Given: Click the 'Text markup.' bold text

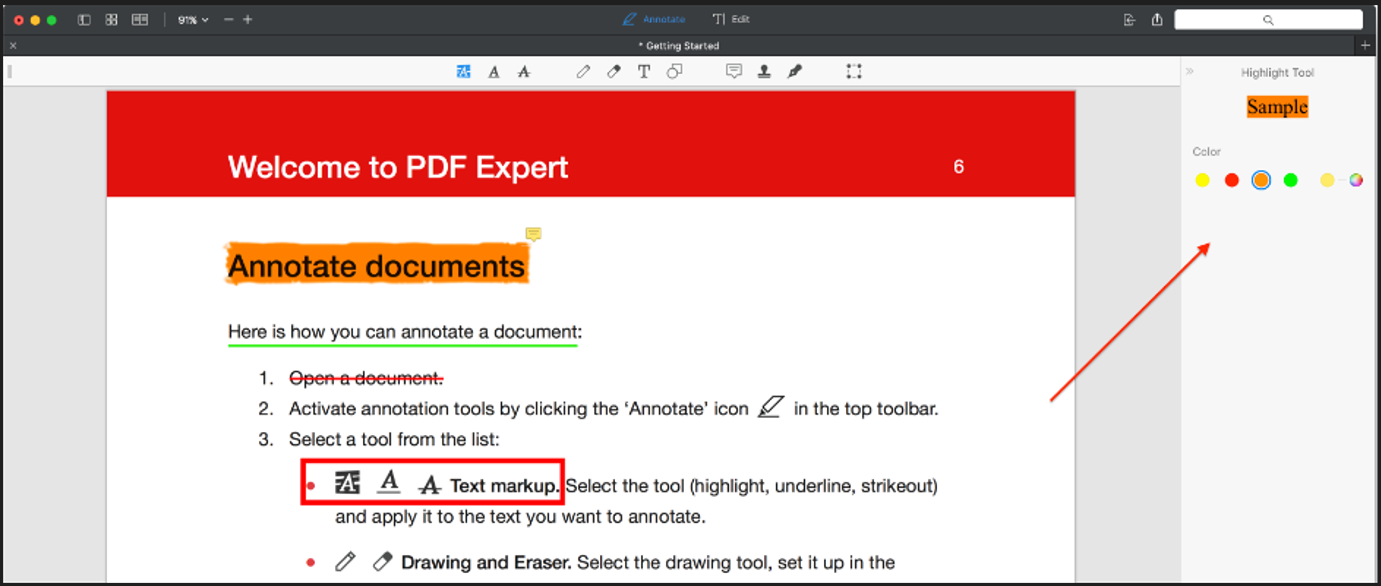Looking at the screenshot, I should coord(505,486).
